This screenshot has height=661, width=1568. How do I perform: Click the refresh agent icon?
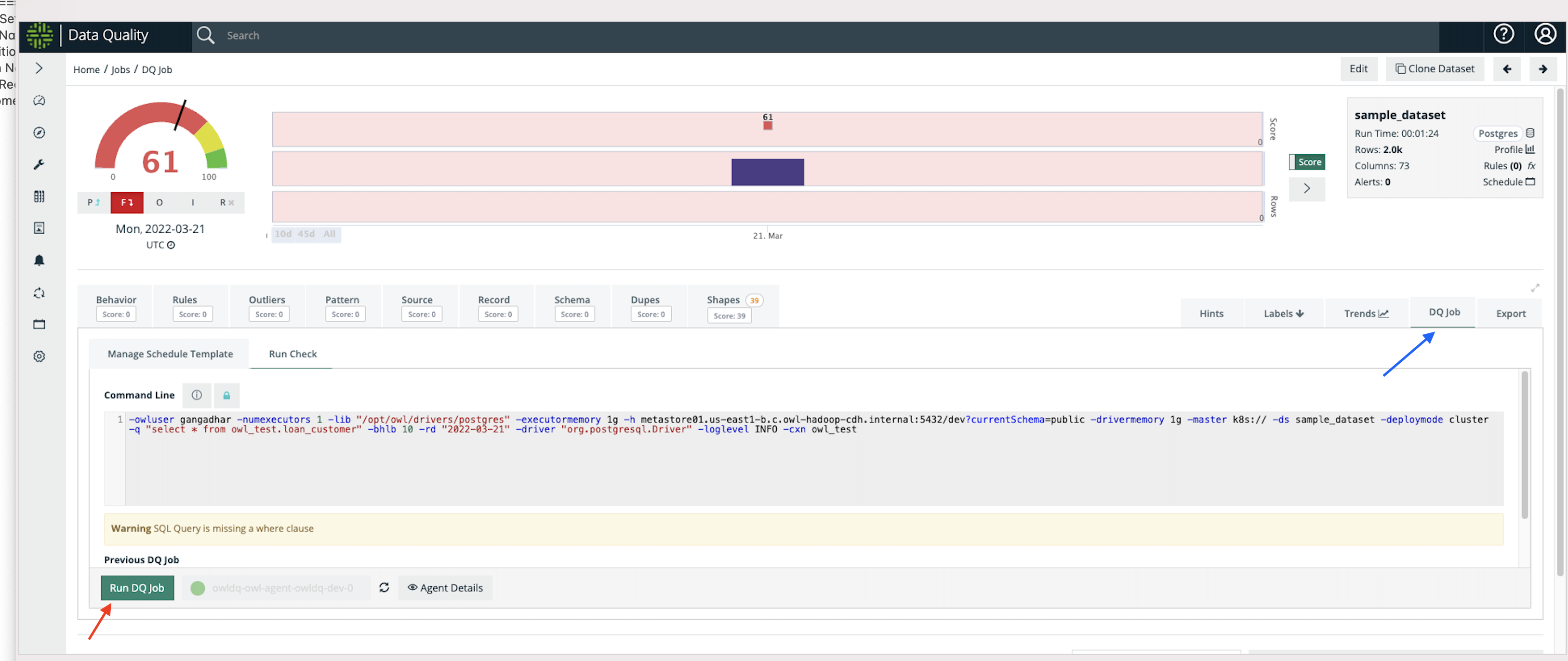point(384,587)
